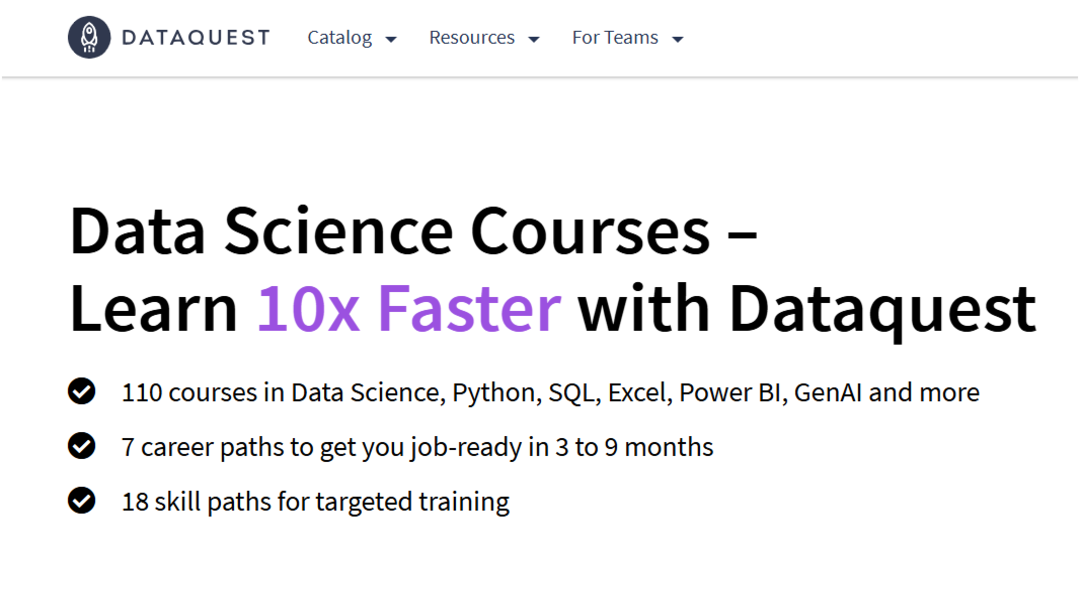Image resolution: width=1080 pixels, height=600 pixels.
Task: Click the Dataquest rocket logo icon
Action: click(89, 38)
